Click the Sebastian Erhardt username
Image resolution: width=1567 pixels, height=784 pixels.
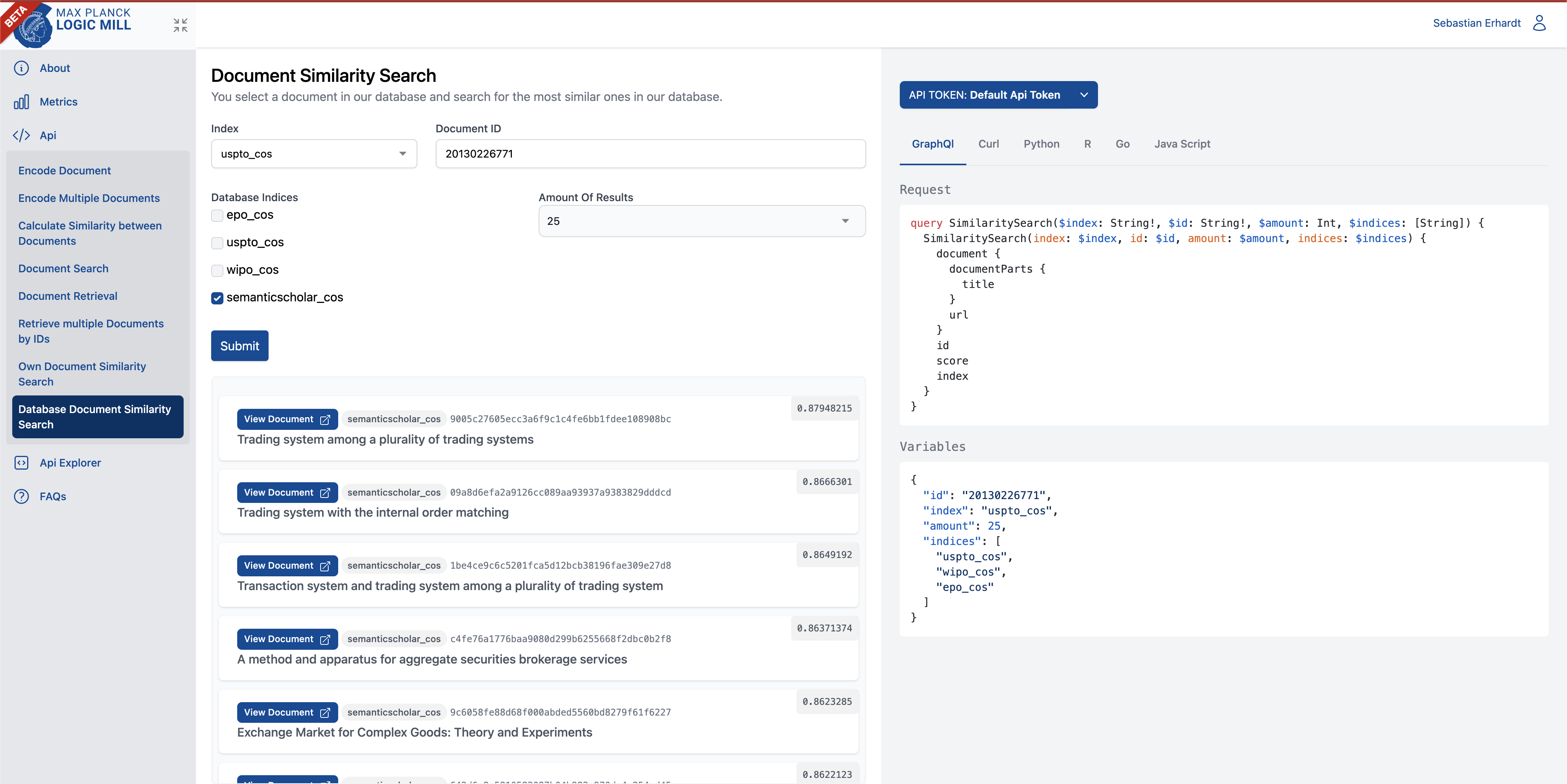[1476, 23]
